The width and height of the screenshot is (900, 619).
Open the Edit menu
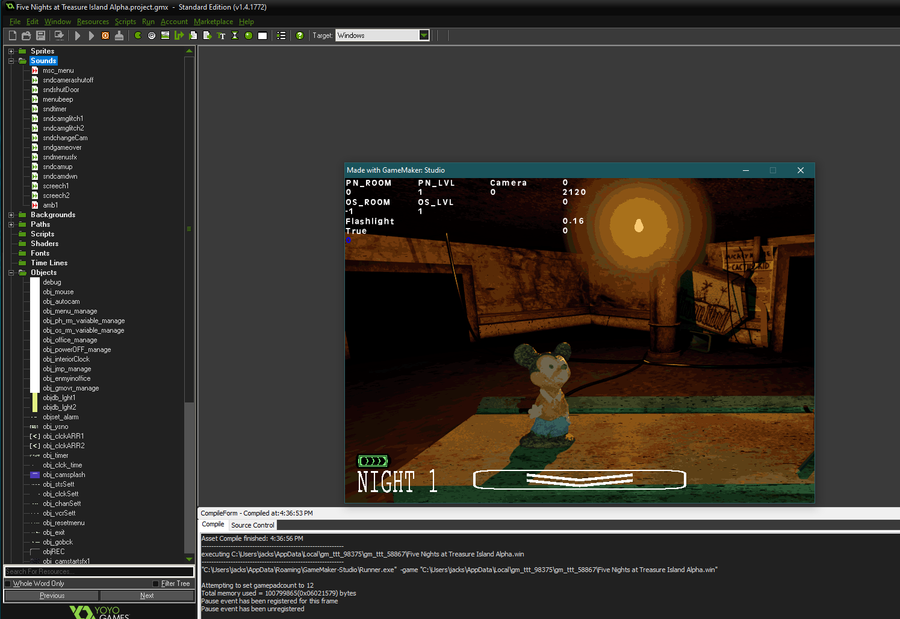tap(33, 22)
